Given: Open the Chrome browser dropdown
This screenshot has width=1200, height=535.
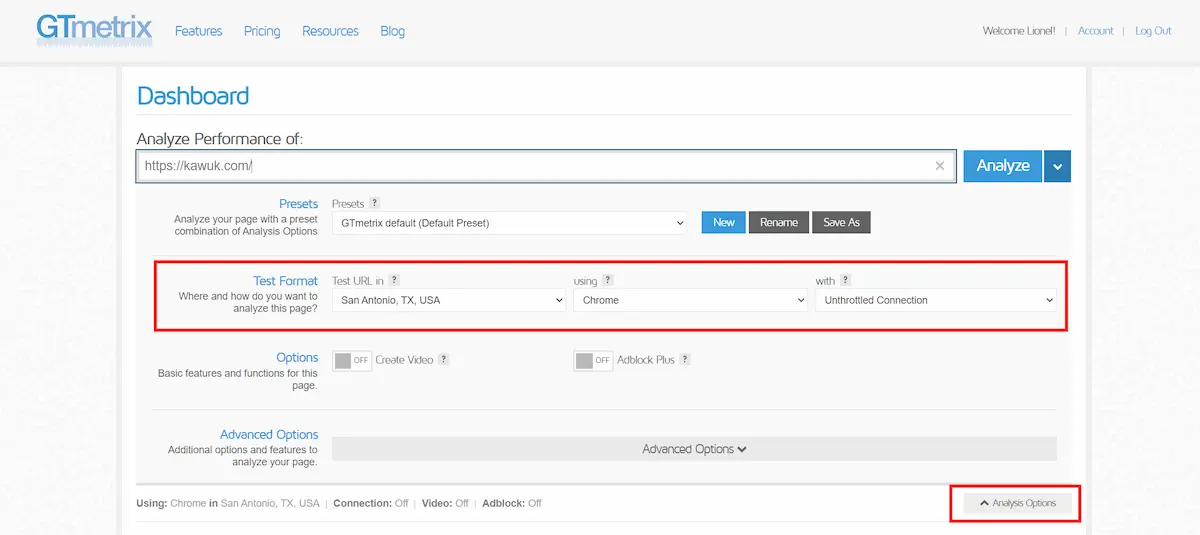Looking at the screenshot, I should point(690,300).
